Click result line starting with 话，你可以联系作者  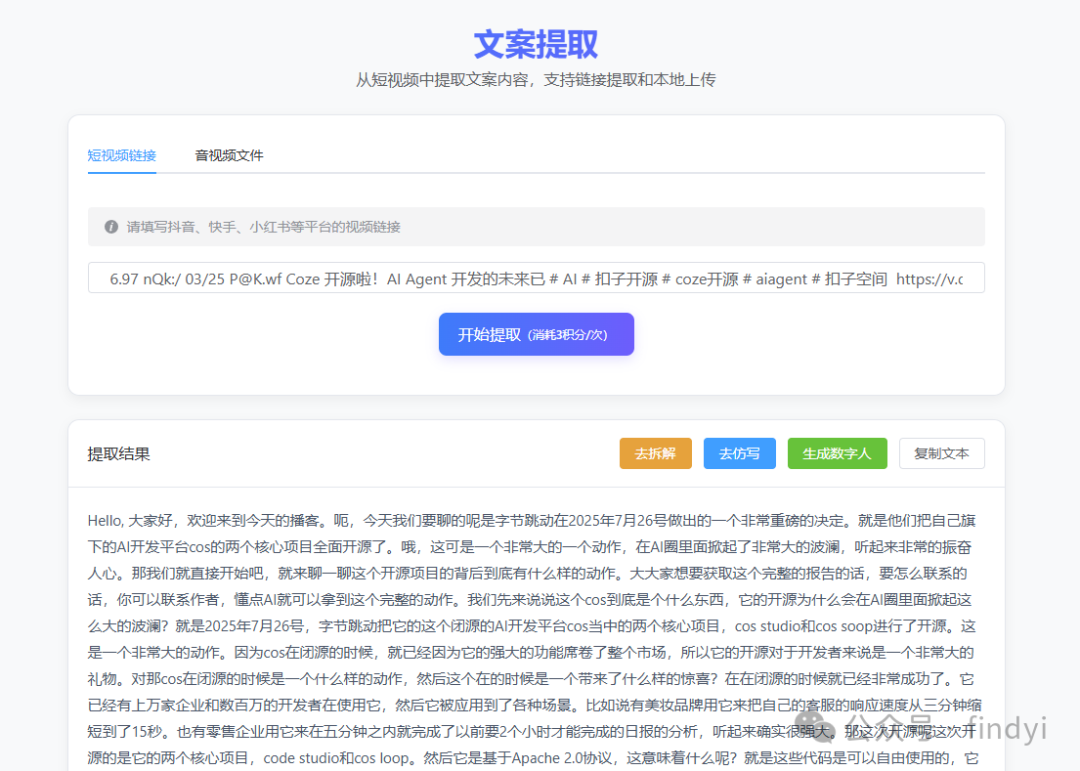pos(529,599)
